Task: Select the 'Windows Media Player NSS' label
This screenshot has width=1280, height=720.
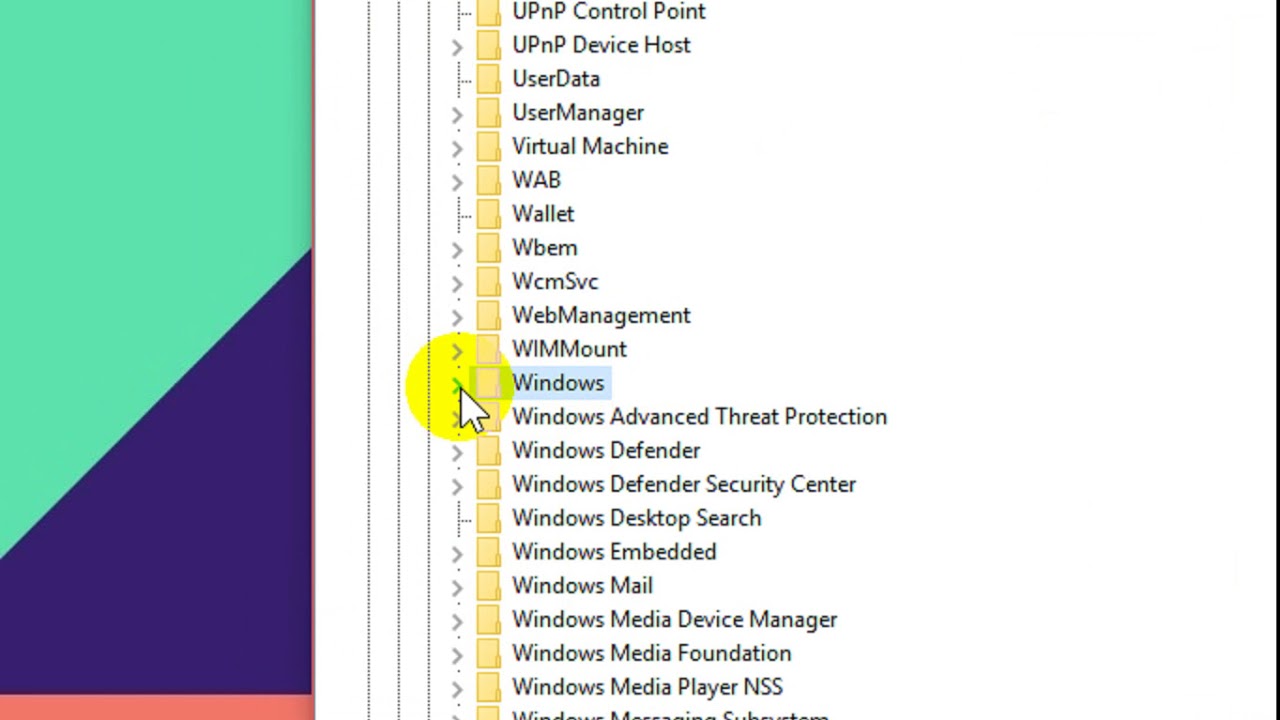Action: [647, 687]
